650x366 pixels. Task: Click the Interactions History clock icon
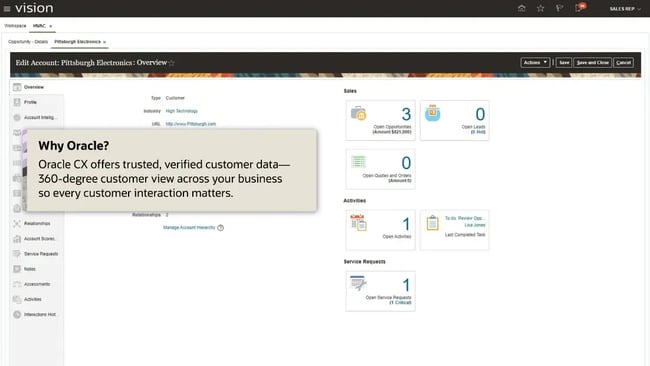click(x=17, y=314)
